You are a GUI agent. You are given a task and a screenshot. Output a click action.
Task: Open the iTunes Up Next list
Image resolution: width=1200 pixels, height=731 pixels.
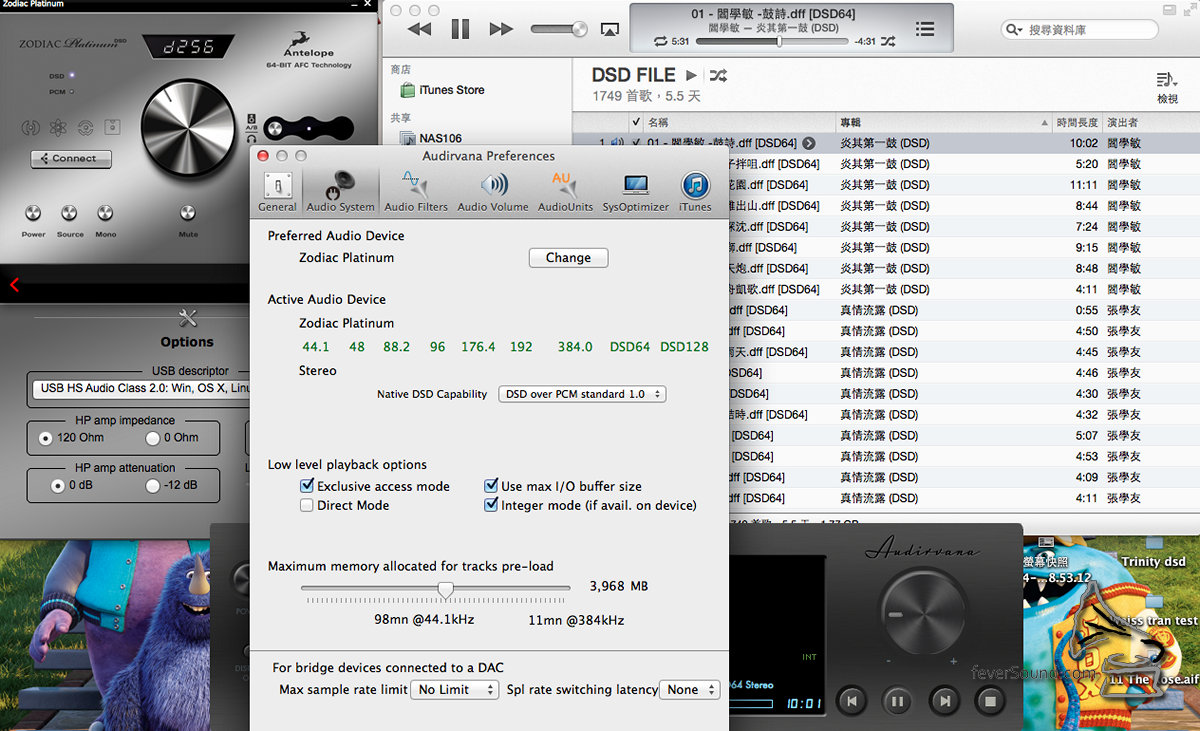pyautogui.click(x=925, y=29)
